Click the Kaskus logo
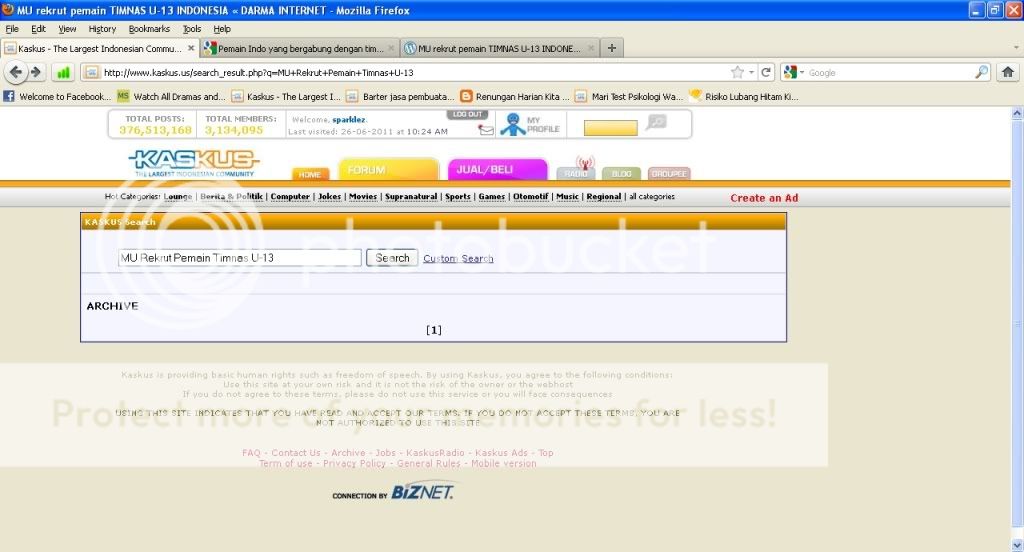 point(194,162)
